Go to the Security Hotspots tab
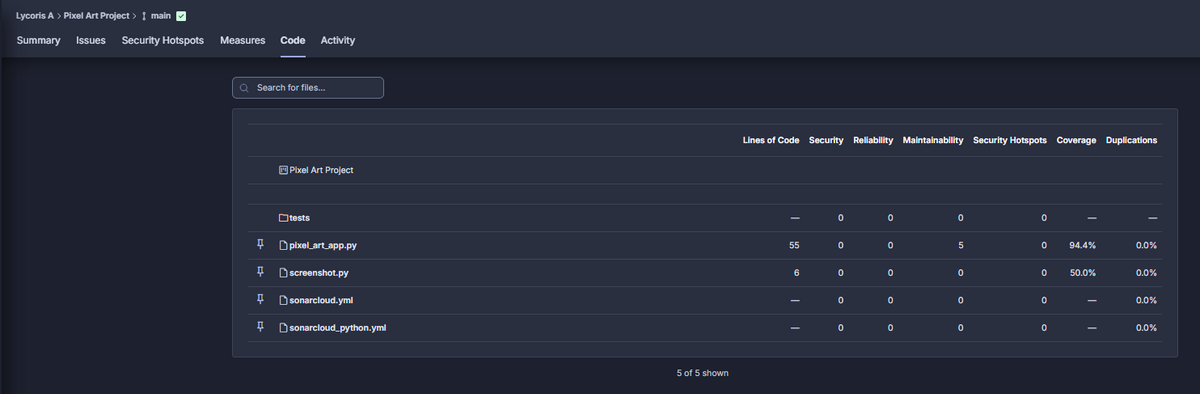The image size is (1200, 394). (x=163, y=40)
